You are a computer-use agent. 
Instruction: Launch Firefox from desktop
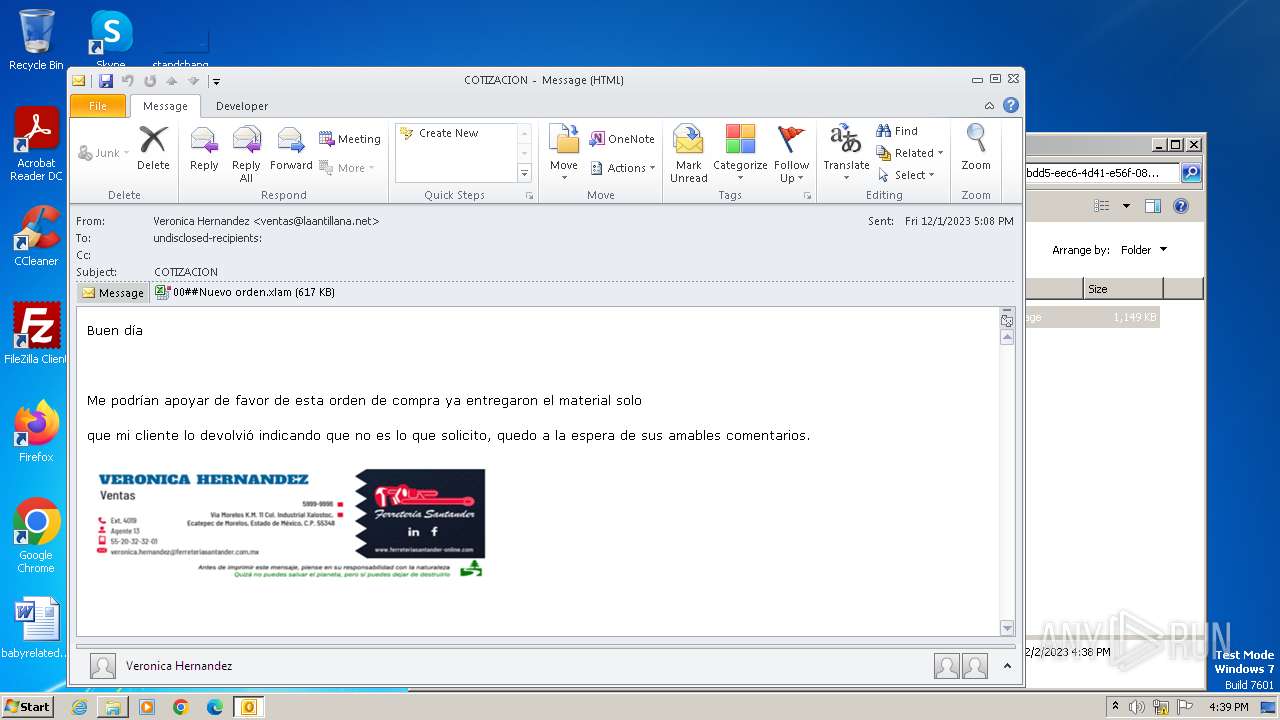click(x=36, y=432)
